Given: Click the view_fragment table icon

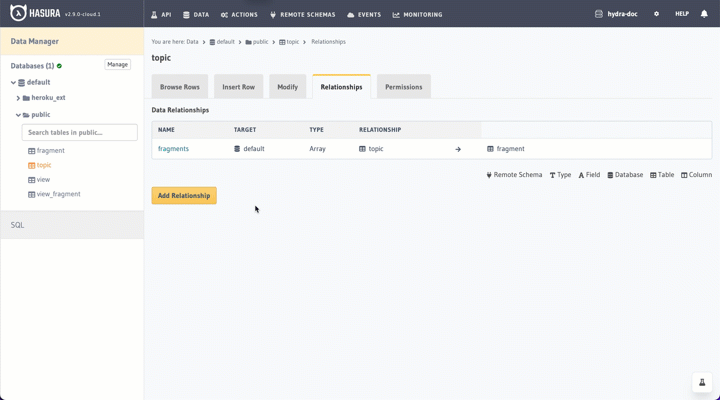Looking at the screenshot, I should point(31,195).
